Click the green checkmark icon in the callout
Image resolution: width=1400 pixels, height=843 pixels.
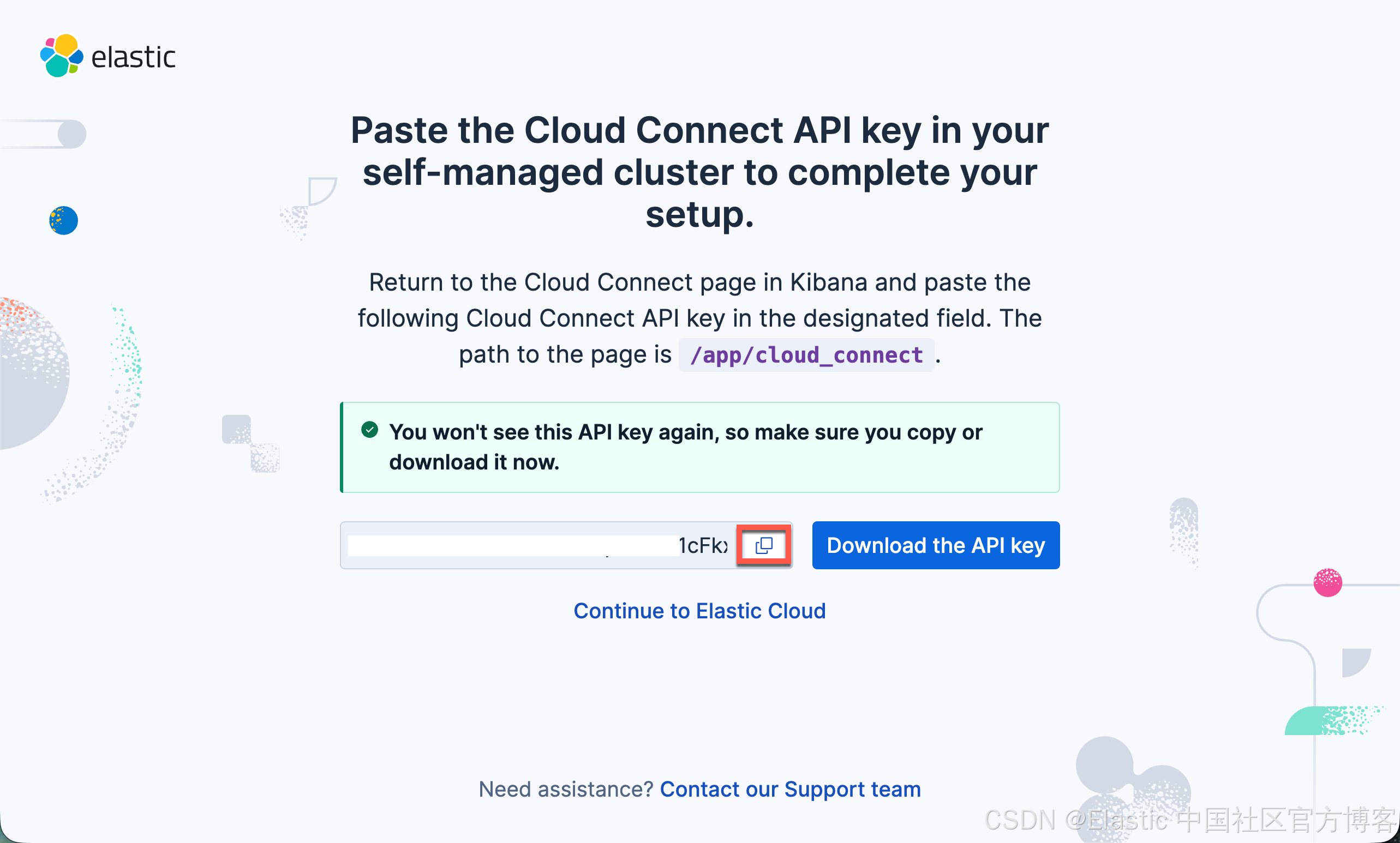[369, 430]
